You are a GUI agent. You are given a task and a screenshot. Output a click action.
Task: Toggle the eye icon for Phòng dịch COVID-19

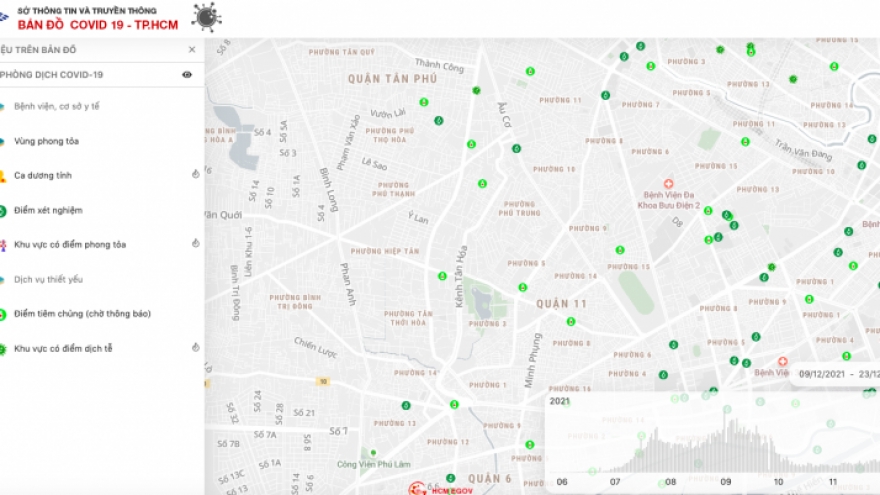(187, 75)
